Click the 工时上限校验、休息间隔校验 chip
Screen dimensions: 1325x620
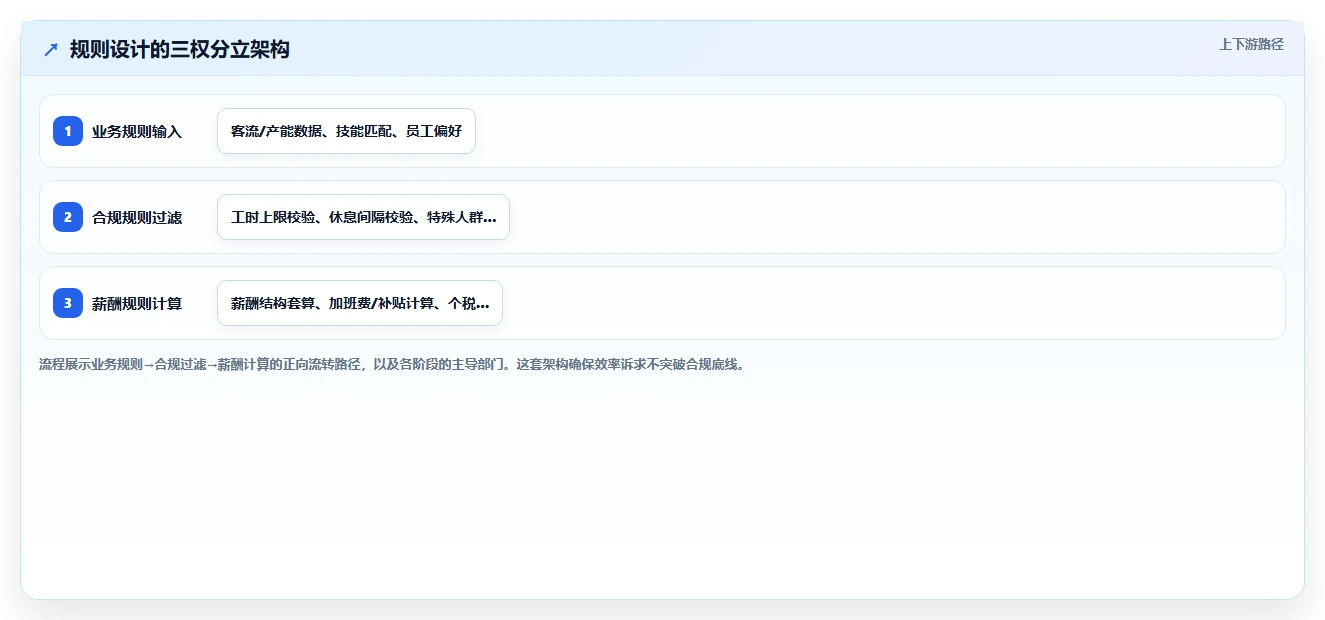coord(363,217)
